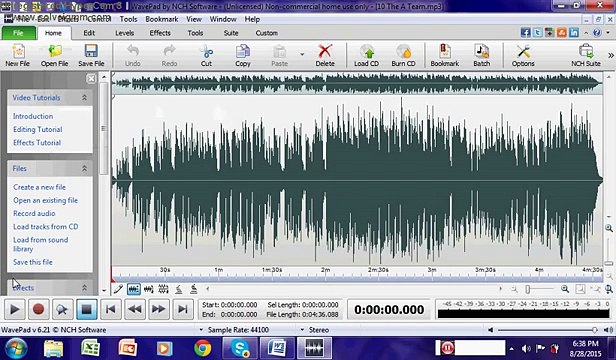The height and width of the screenshot is (360, 616).
Task: Click the blue help question mark icon
Action: [x=597, y=33]
